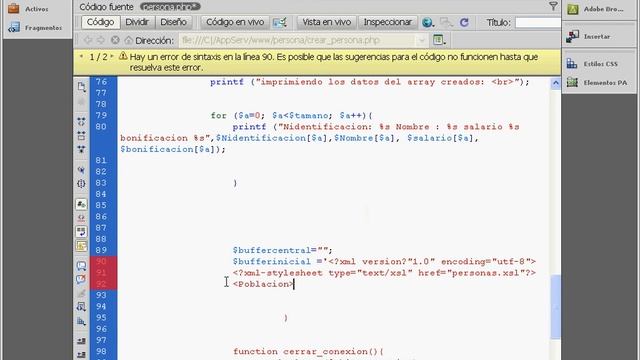The image size is (640, 360).
Task: Toggle the Código en vivo button
Action: (235, 22)
